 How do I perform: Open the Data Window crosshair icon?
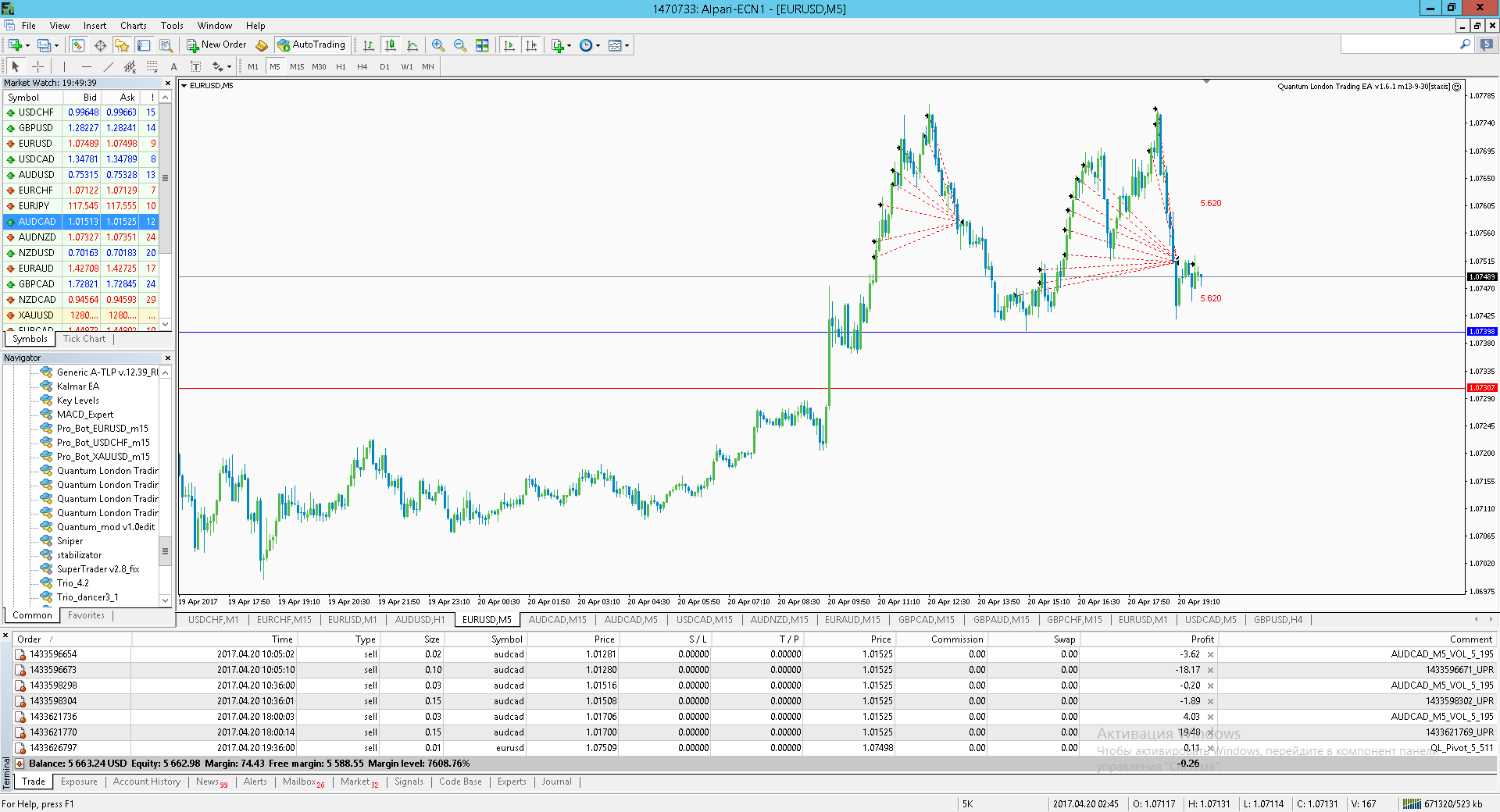pyautogui.click(x=101, y=45)
